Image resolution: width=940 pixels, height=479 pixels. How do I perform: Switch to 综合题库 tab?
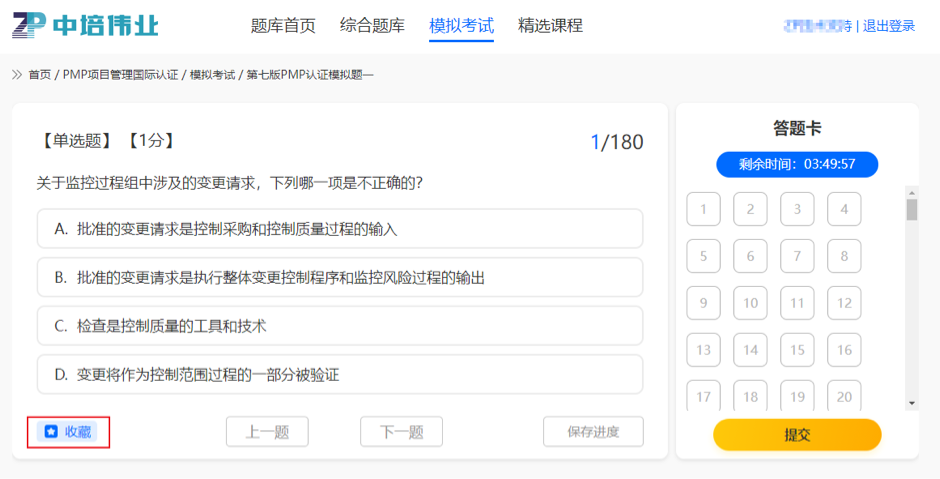[372, 26]
